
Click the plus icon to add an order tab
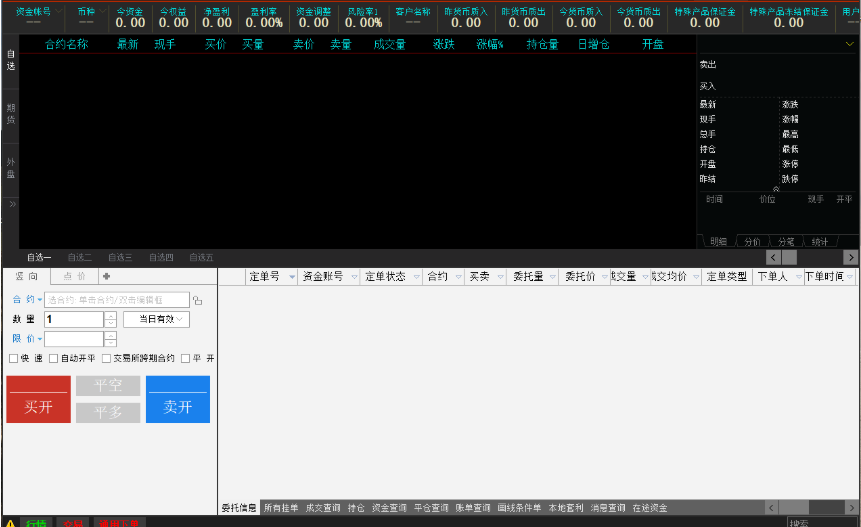(x=106, y=276)
